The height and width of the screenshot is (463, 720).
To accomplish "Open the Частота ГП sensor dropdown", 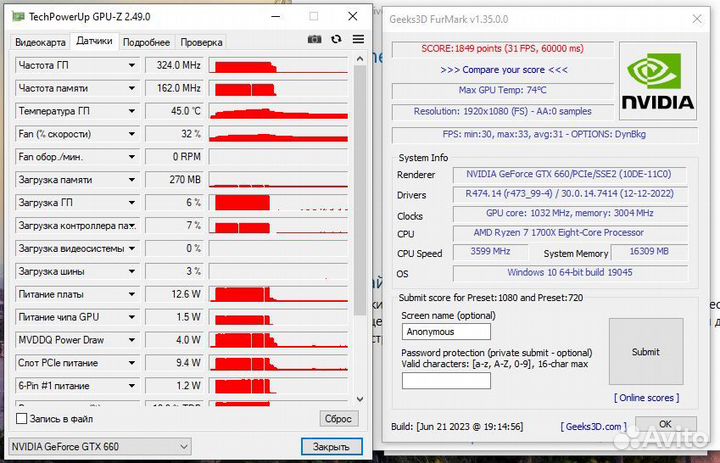I will [132, 65].
